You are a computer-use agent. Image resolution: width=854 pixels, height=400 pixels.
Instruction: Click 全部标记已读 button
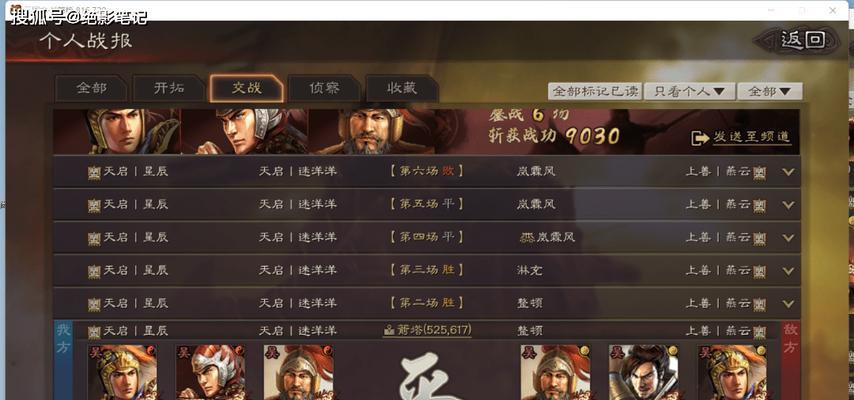(x=595, y=91)
